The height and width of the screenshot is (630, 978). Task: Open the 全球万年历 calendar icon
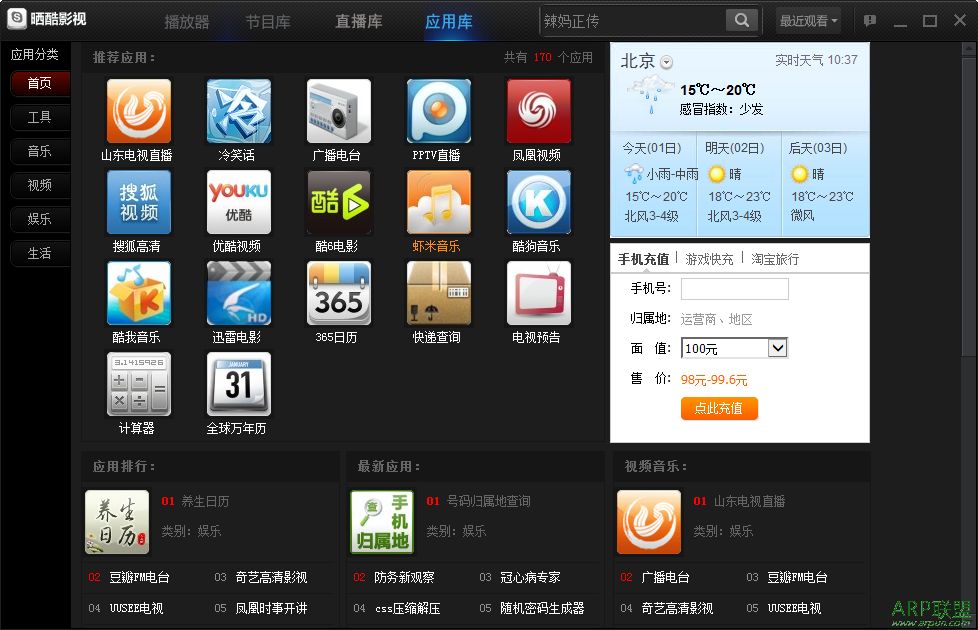pos(238,384)
